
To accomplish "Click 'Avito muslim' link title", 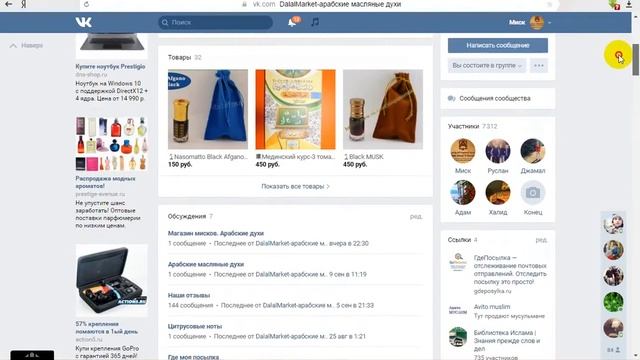I will [492, 307].
